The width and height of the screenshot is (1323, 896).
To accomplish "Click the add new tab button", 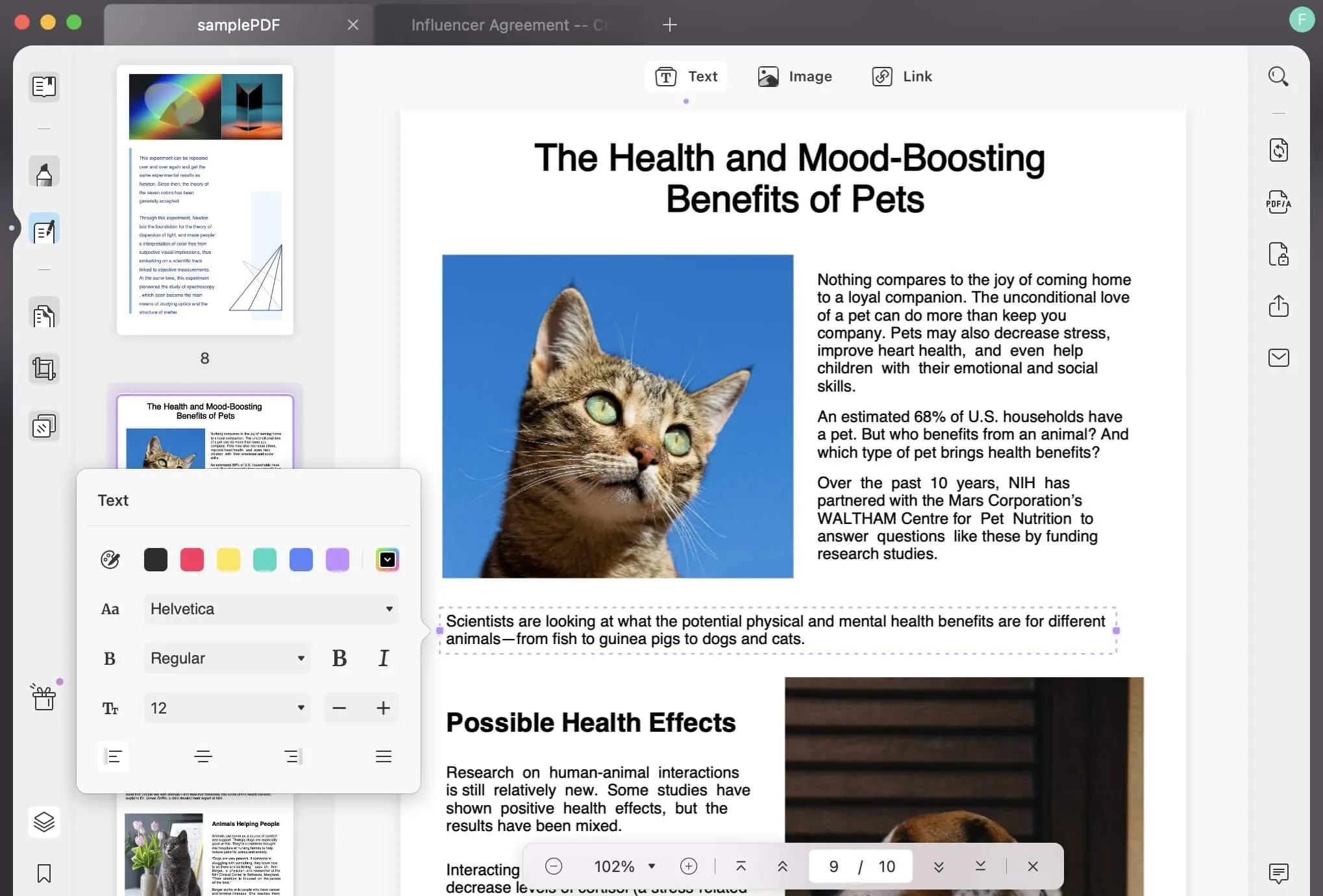I will point(669,24).
